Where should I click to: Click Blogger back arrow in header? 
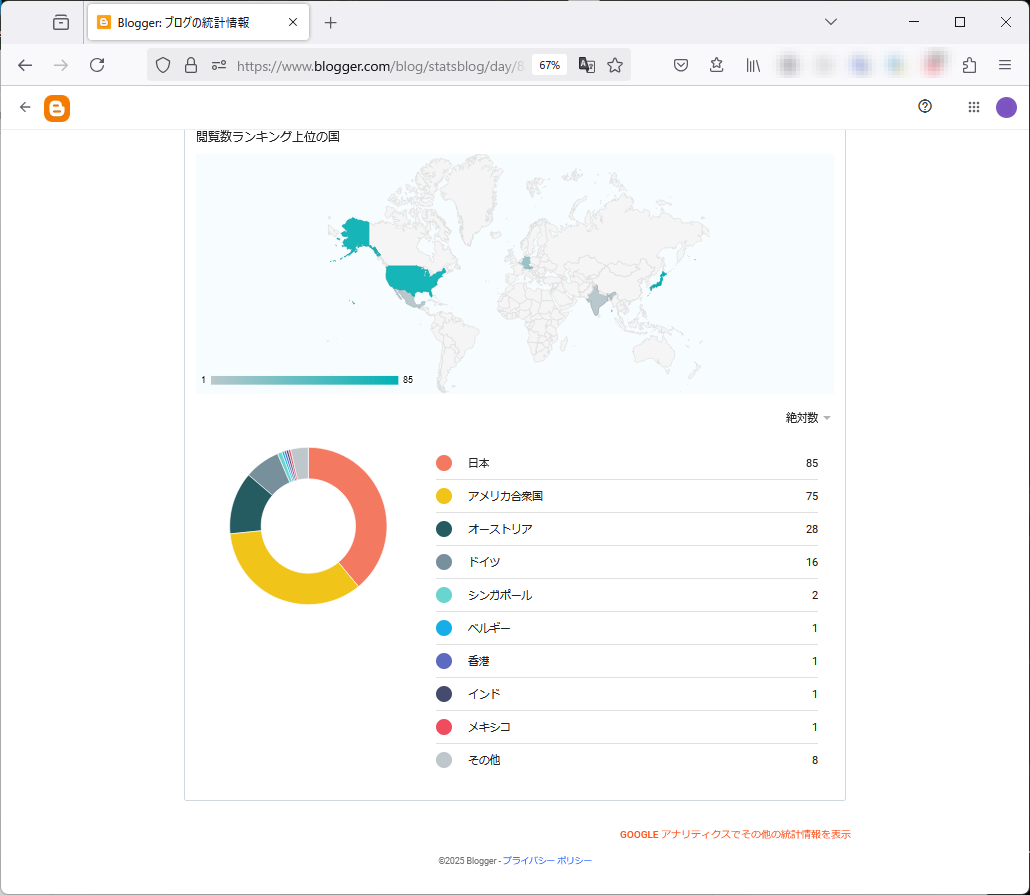point(25,107)
